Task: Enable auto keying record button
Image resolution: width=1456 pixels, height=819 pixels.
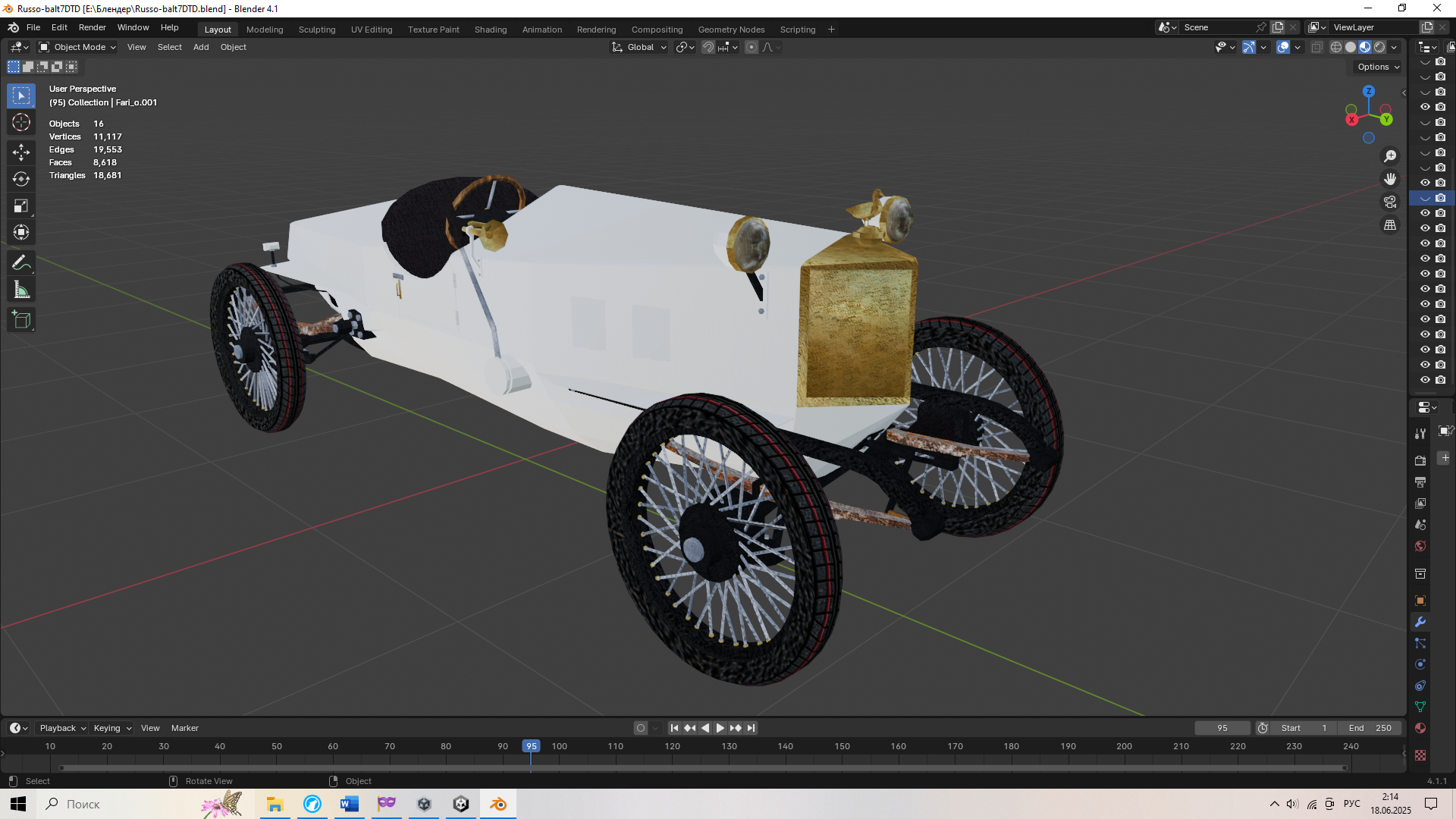Action: (x=641, y=728)
